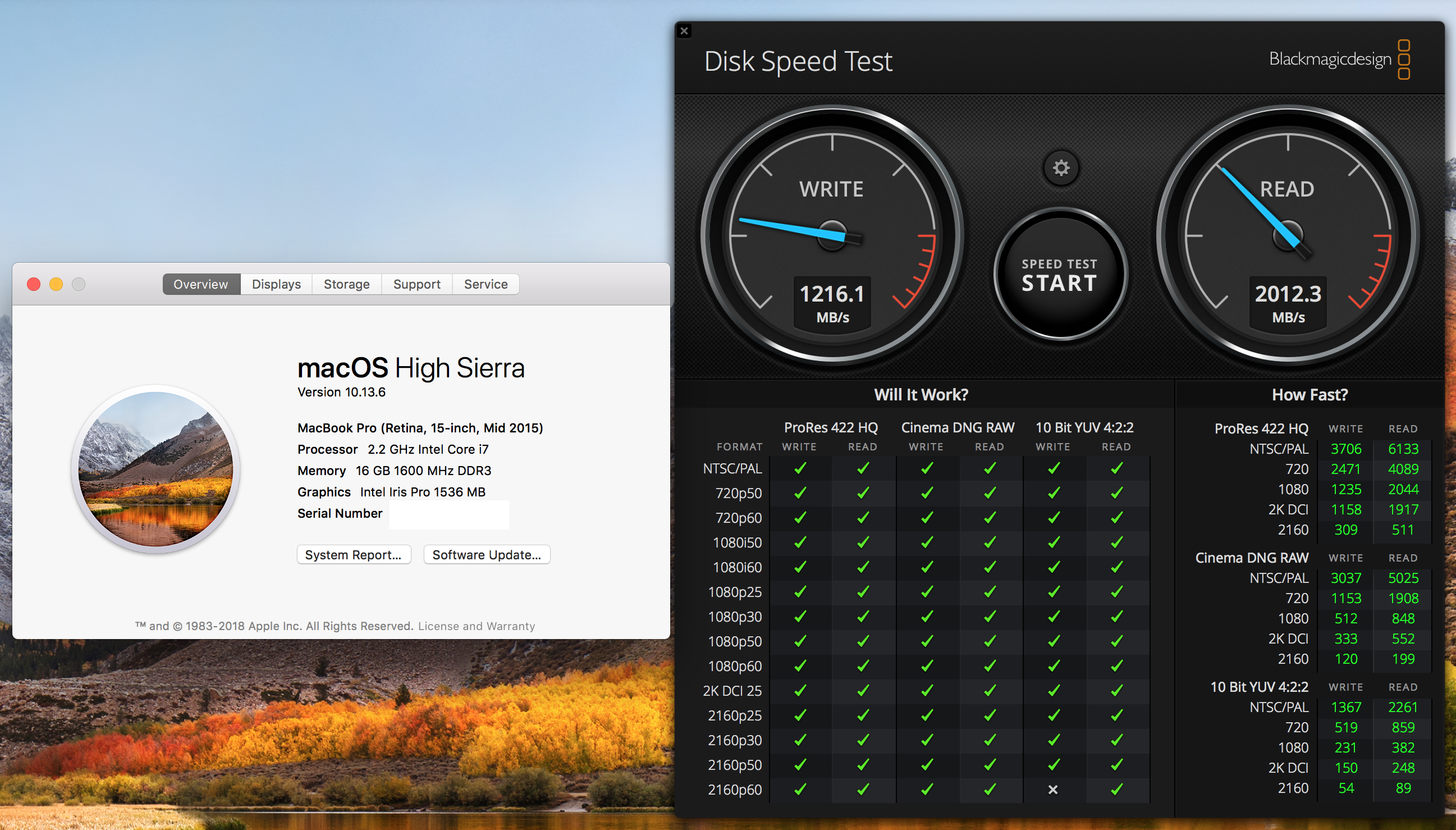Close the Disk Speed Test window
The height and width of the screenshot is (830, 1456).
(684, 31)
